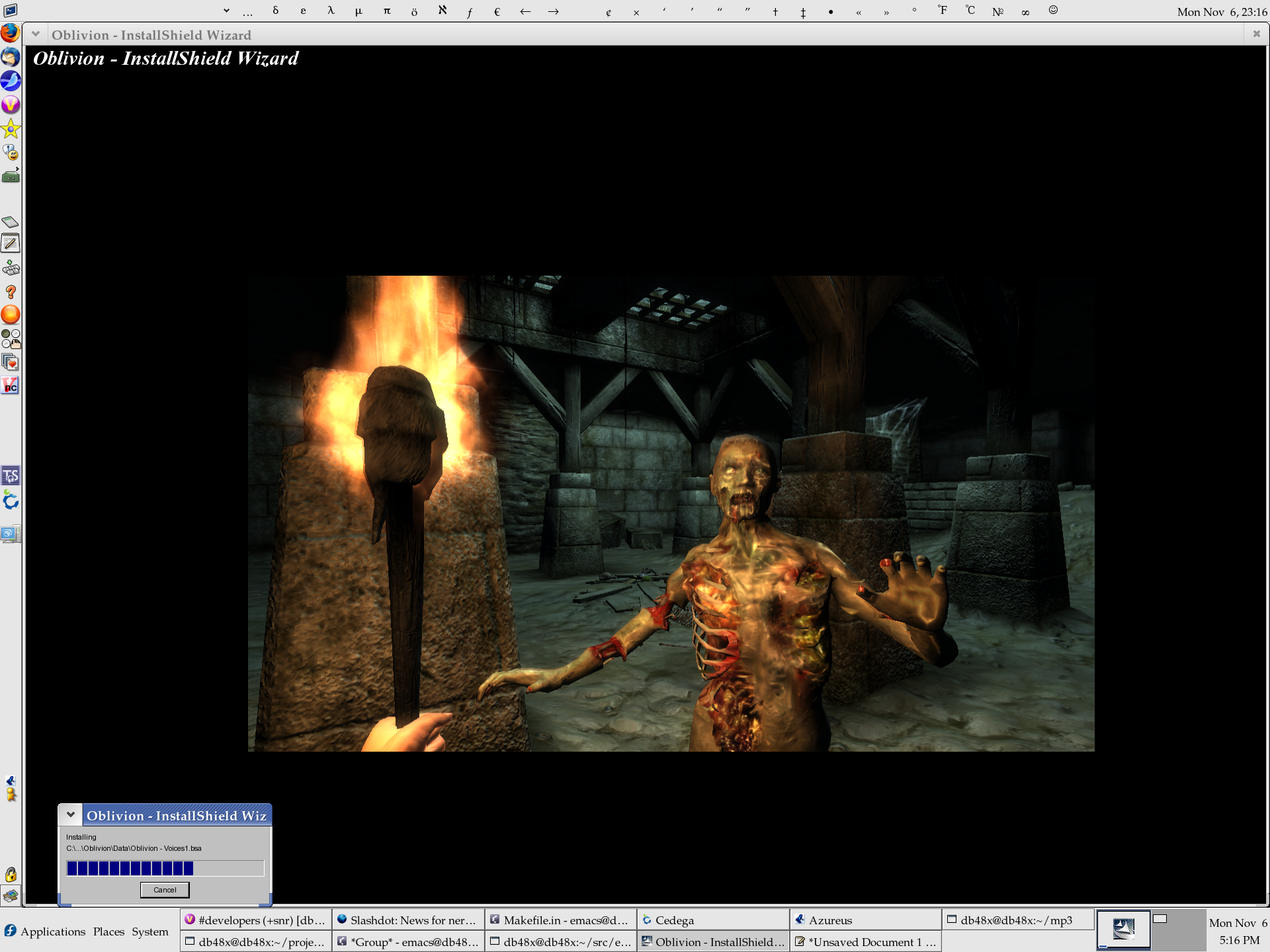Cancel the Oblivion installation
Viewport: 1270px width, 952px height.
(x=165, y=890)
